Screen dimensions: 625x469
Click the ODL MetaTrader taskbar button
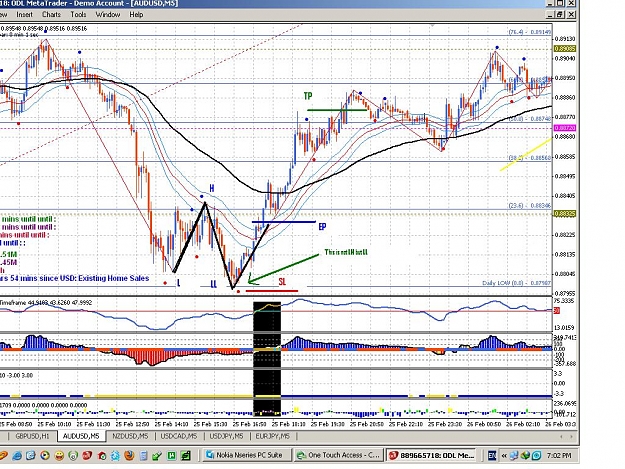431,455
